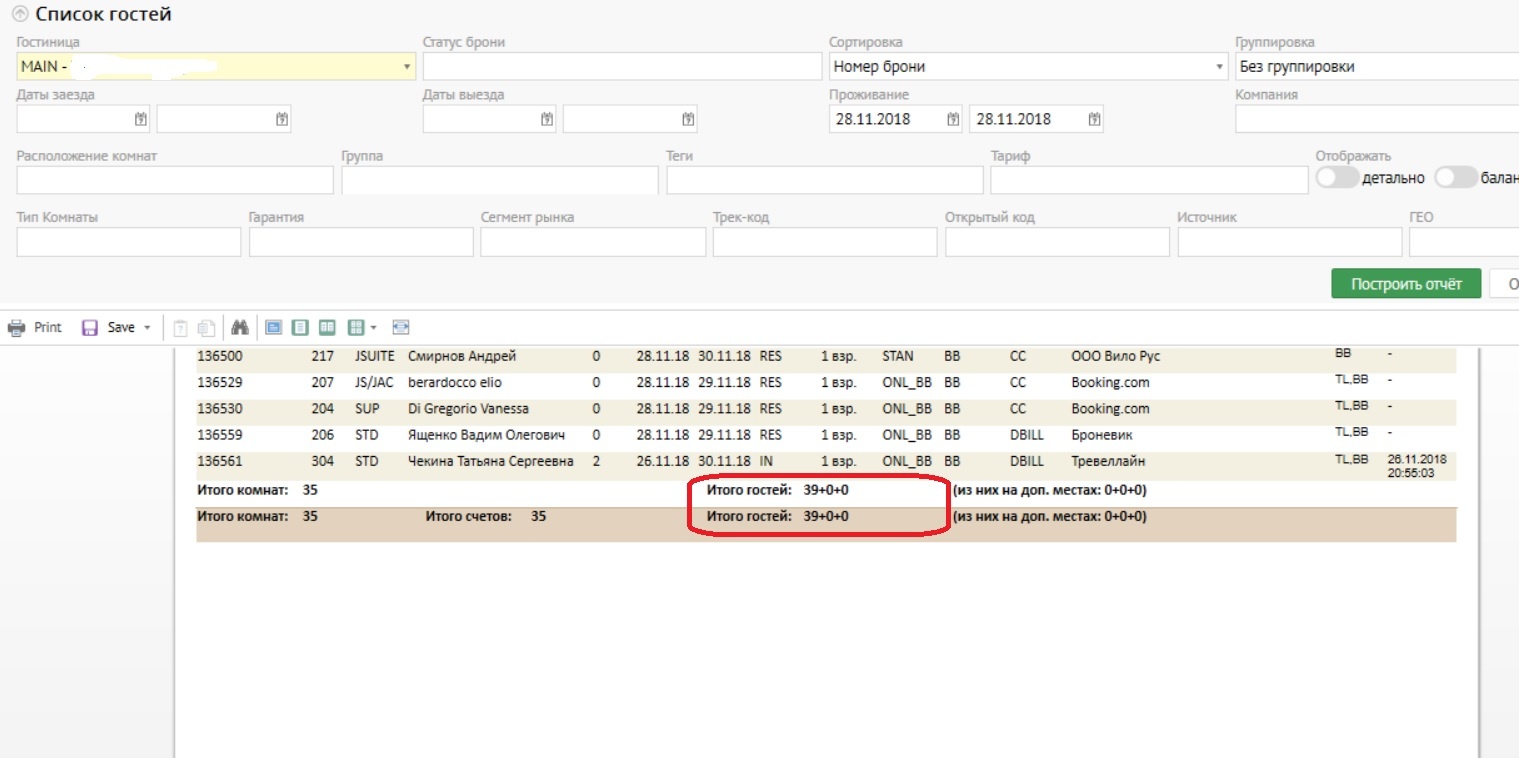Collapse the Список гостей panel header arrow

(19, 15)
